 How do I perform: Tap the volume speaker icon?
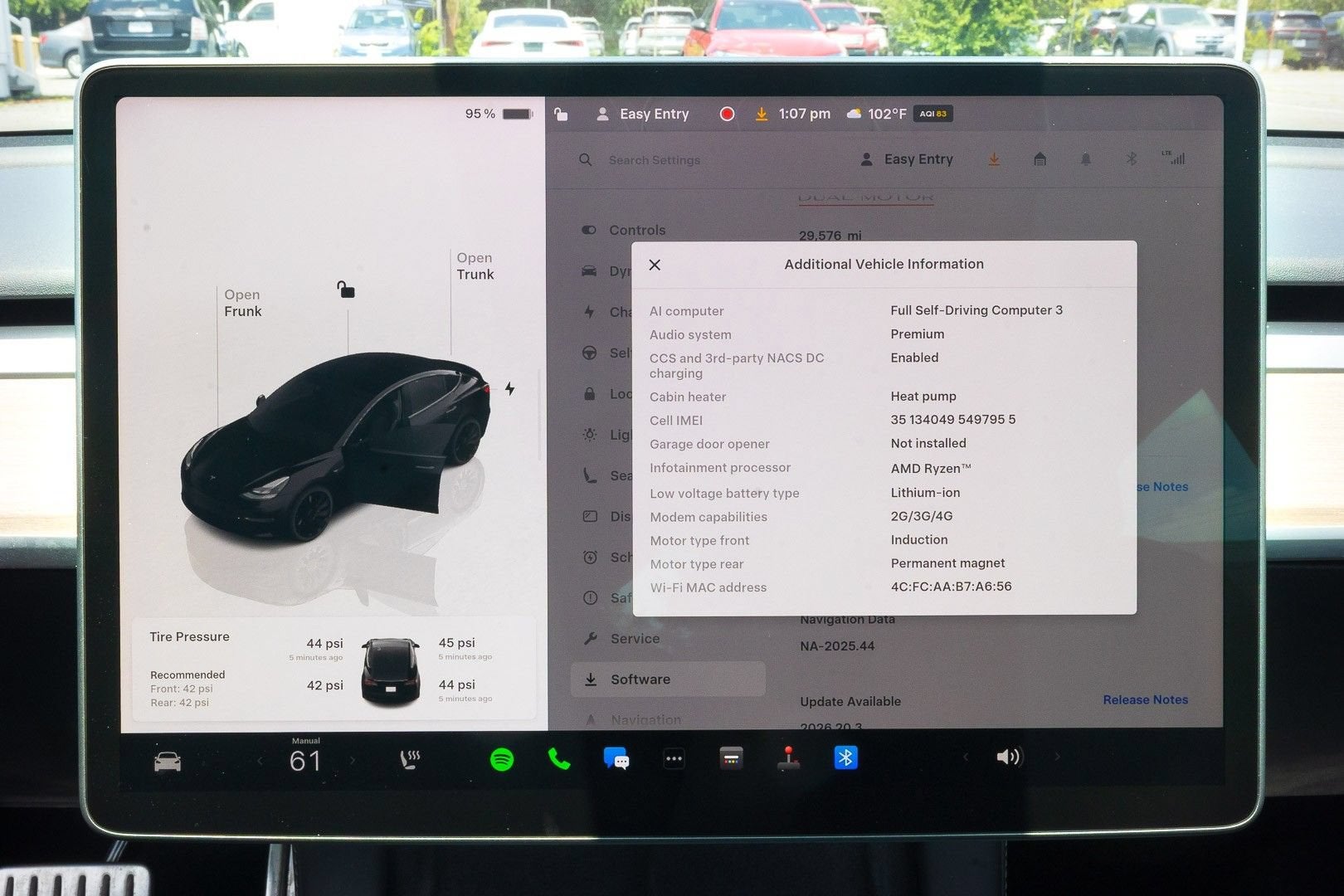click(x=1009, y=757)
